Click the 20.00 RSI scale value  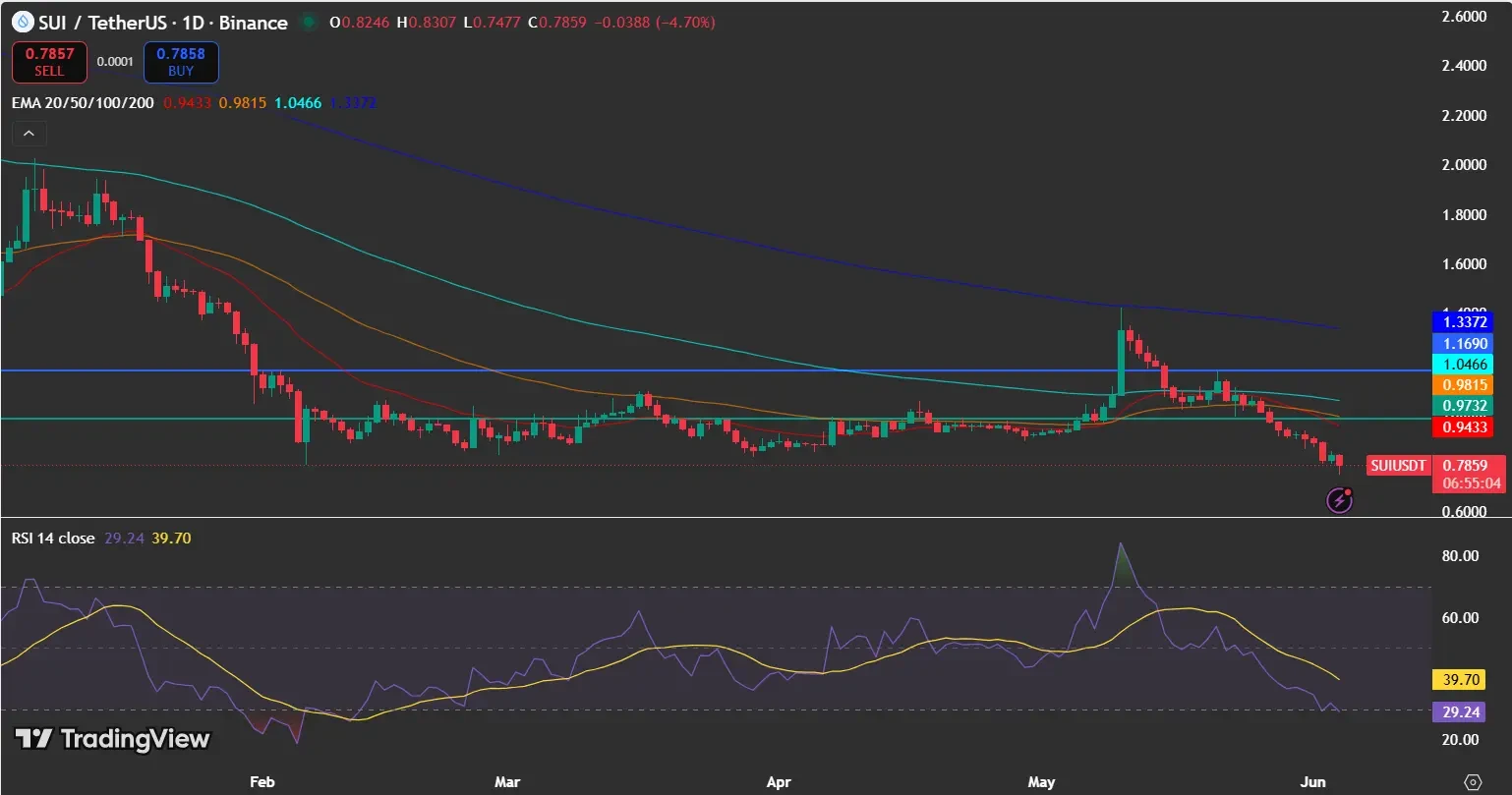(x=1460, y=740)
